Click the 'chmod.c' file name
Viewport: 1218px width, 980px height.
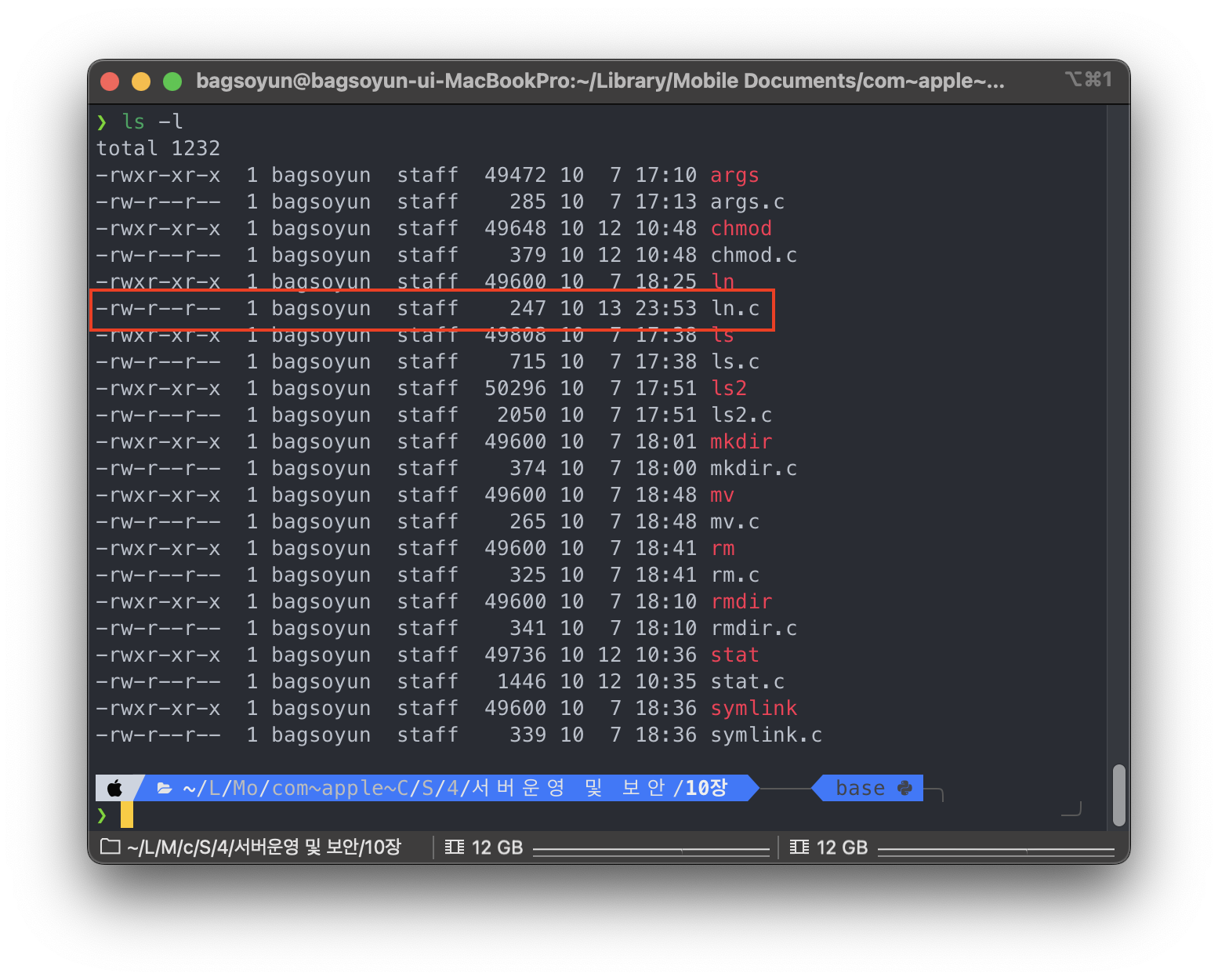(x=753, y=255)
